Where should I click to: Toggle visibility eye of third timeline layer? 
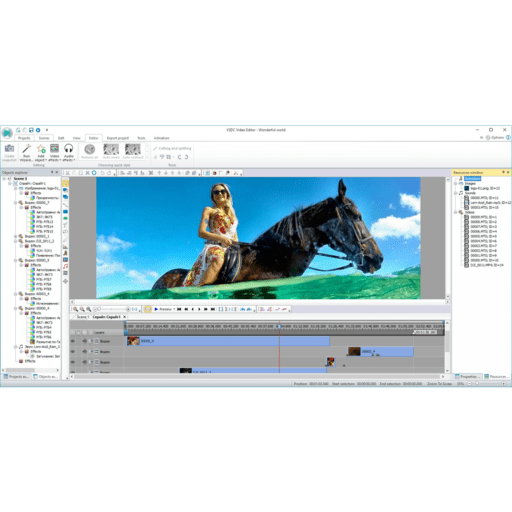pos(73,362)
